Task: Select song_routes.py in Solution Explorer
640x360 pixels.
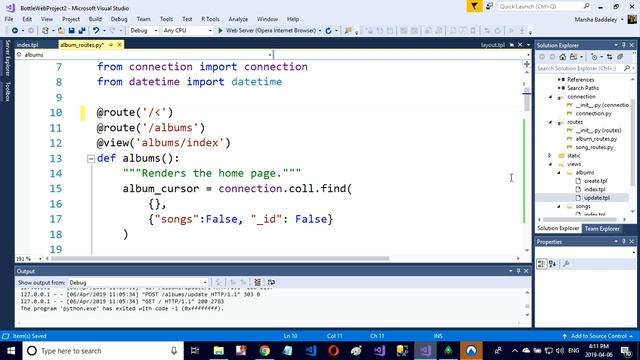Action: [x=594, y=147]
